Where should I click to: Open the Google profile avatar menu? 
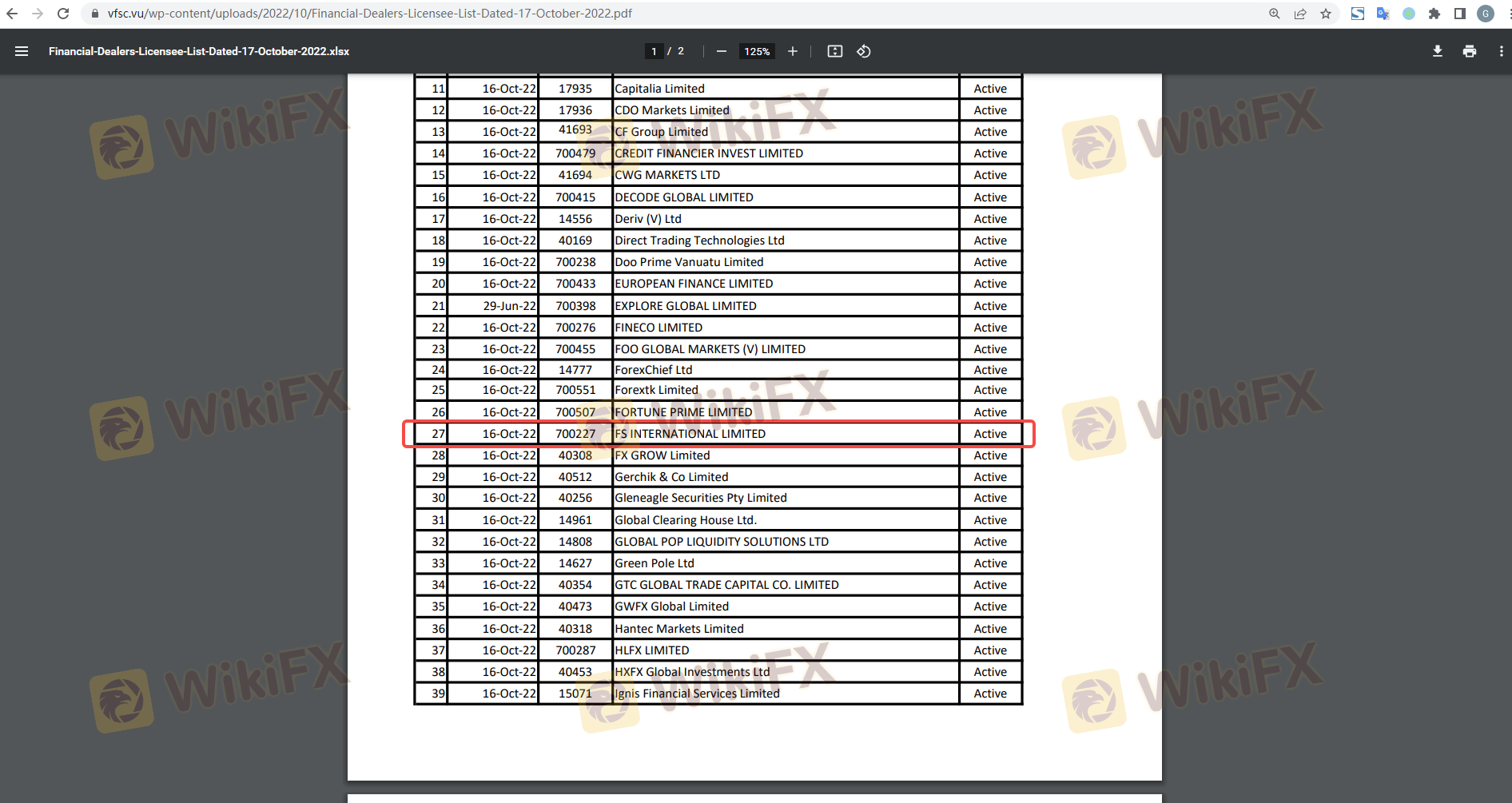tap(1485, 14)
